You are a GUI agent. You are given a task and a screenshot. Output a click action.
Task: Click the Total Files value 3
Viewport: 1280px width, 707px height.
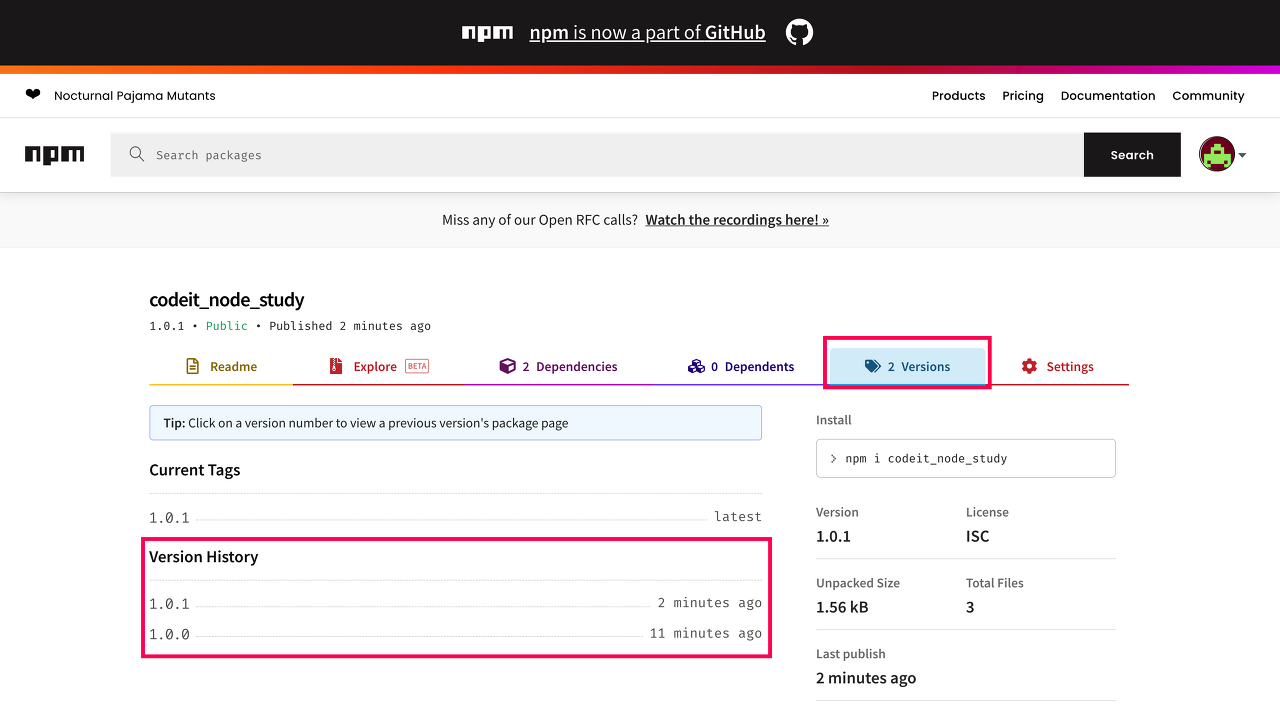pos(970,607)
